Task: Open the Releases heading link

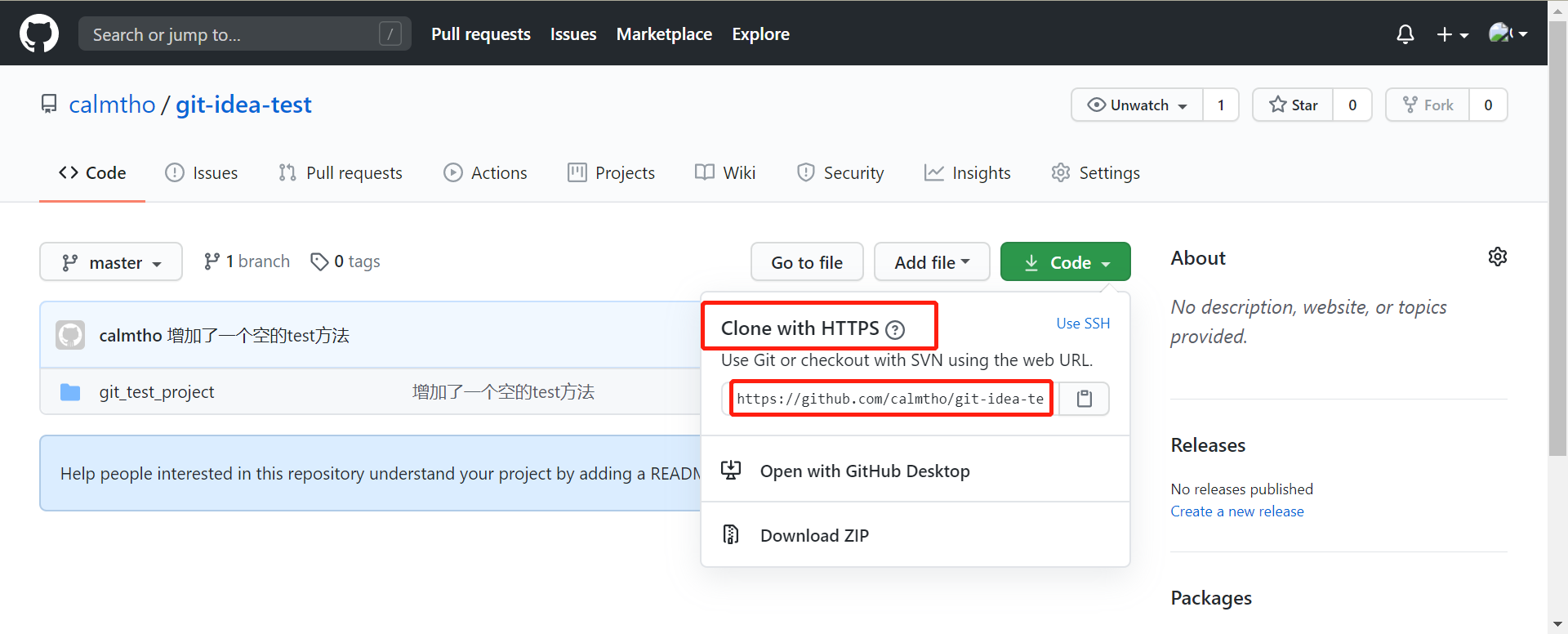Action: (1208, 445)
